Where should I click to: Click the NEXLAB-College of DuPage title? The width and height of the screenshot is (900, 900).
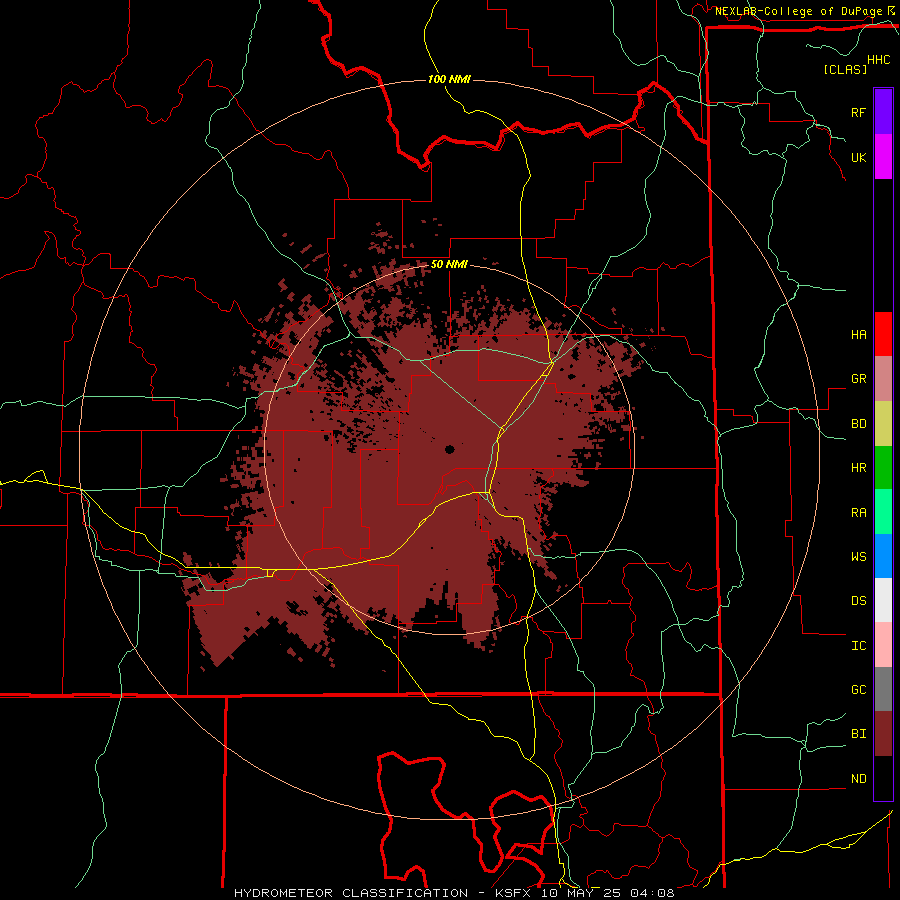tap(798, 11)
